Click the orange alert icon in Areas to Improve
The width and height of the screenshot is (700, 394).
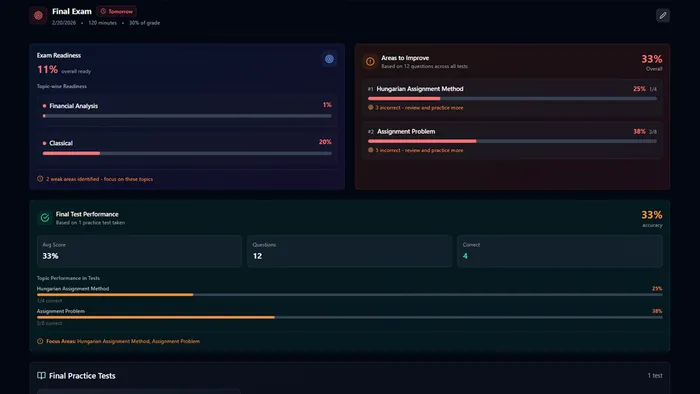pyautogui.click(x=370, y=62)
